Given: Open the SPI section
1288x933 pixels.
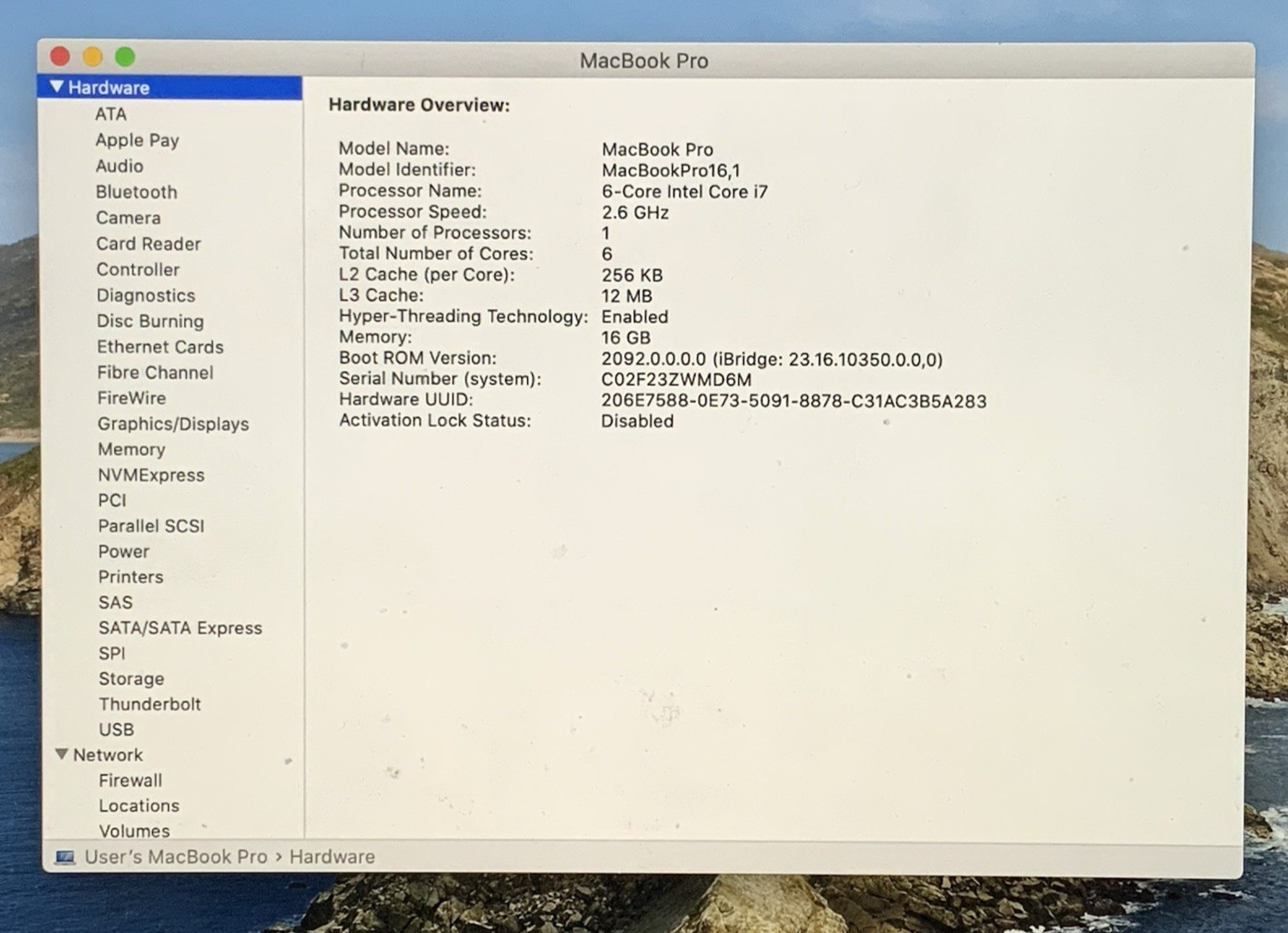Looking at the screenshot, I should [x=112, y=654].
